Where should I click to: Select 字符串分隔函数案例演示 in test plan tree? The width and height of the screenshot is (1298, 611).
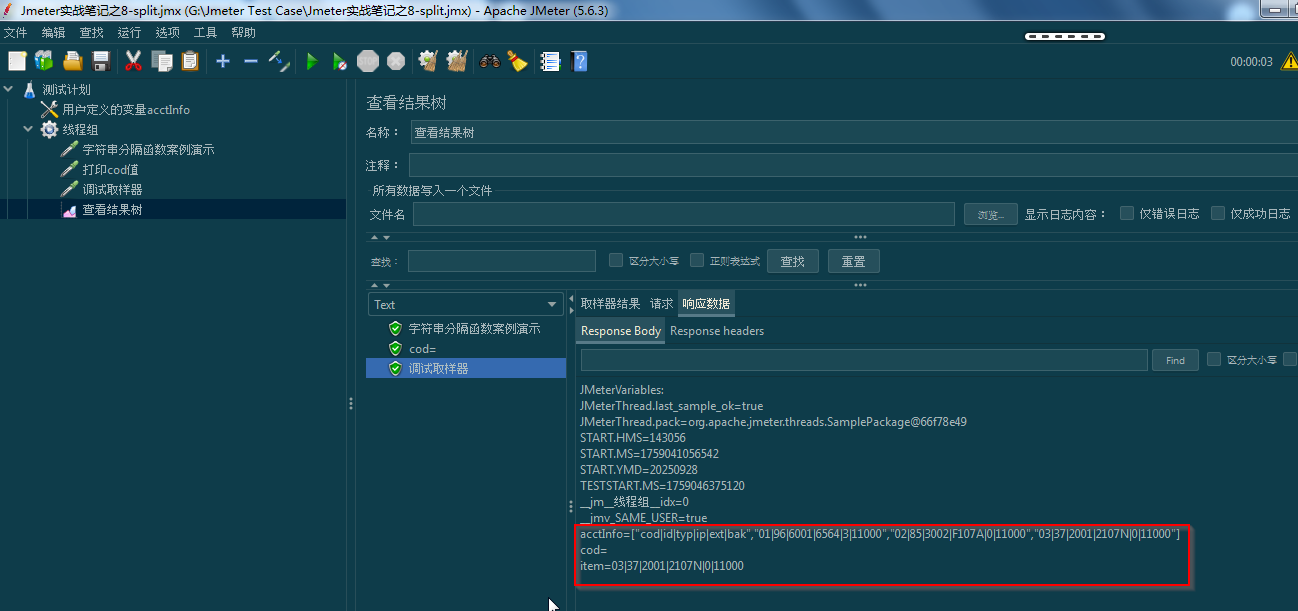point(148,149)
